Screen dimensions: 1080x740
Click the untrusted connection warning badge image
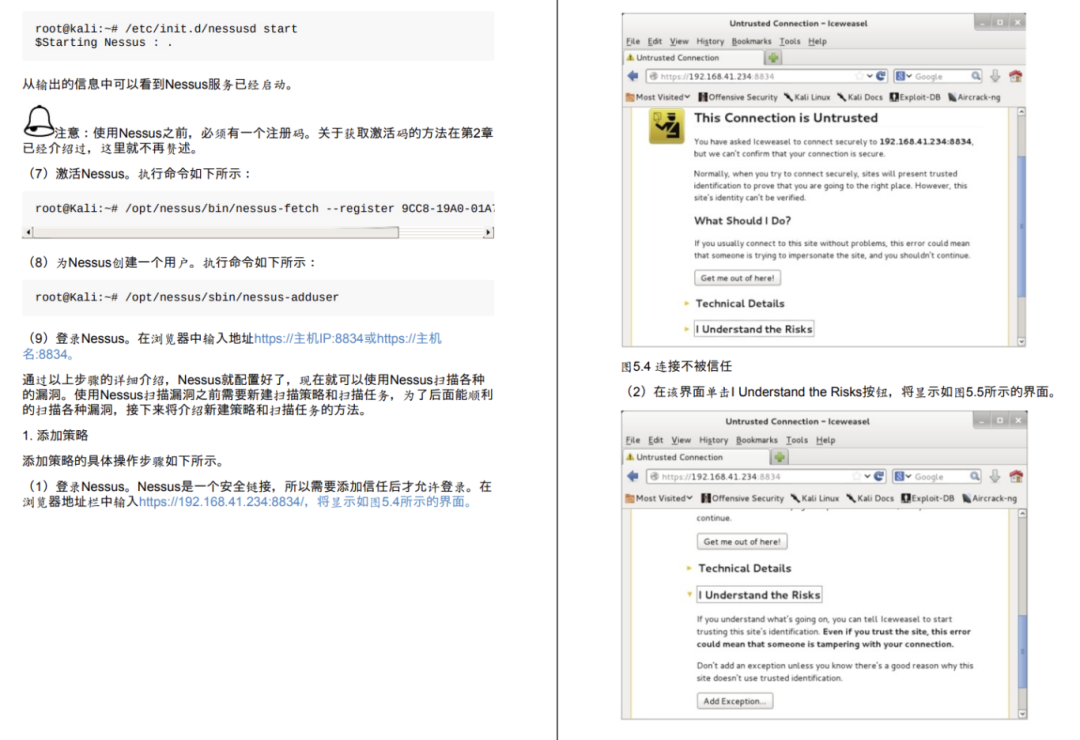(x=667, y=126)
